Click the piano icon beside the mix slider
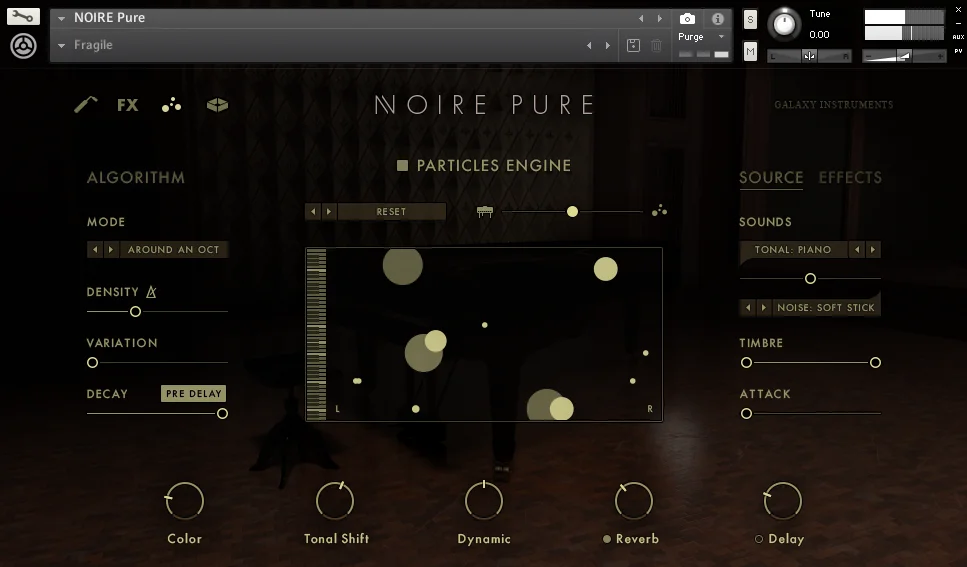This screenshot has width=967, height=567. pos(485,212)
